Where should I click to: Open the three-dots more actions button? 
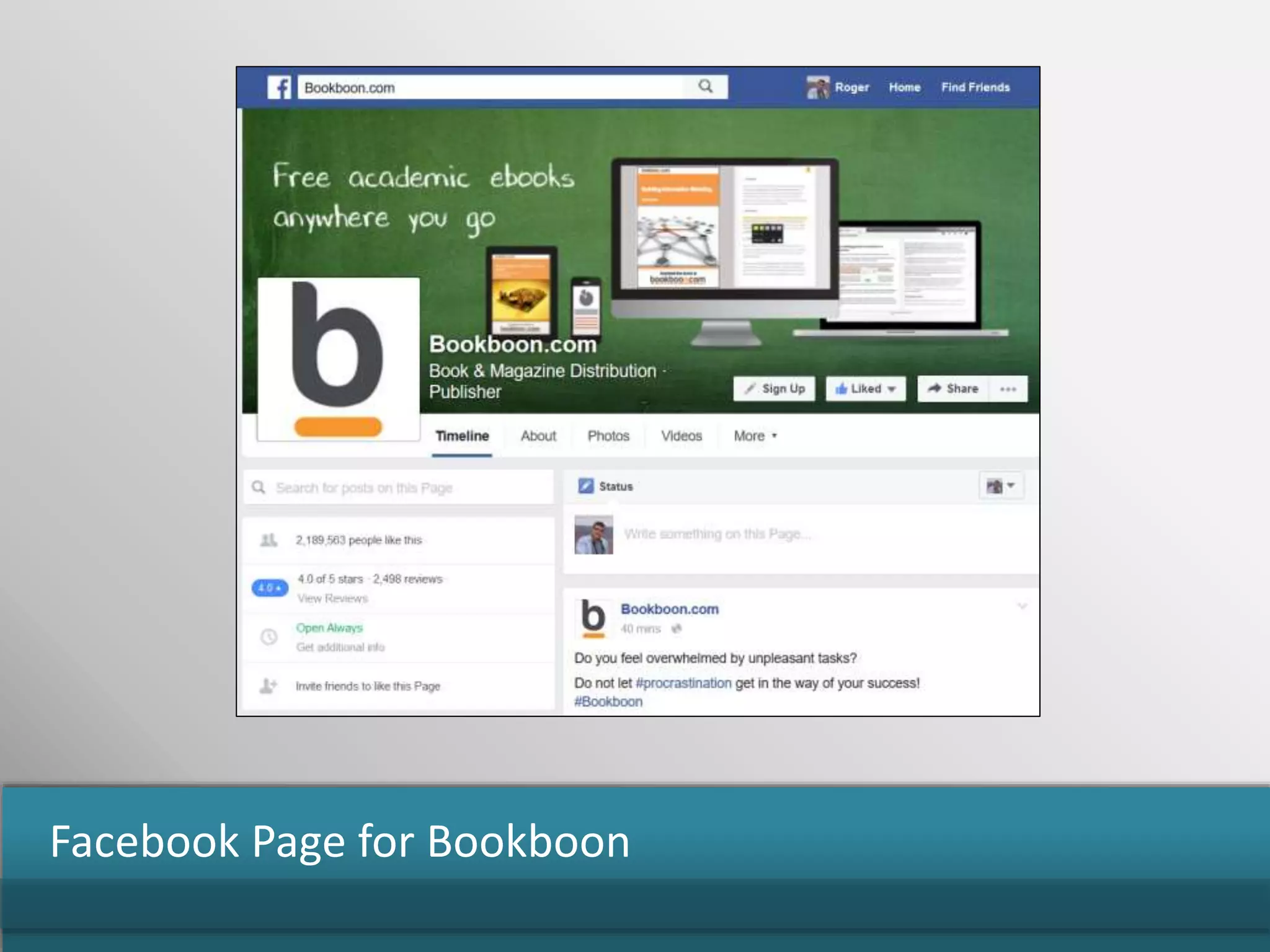coord(1008,389)
